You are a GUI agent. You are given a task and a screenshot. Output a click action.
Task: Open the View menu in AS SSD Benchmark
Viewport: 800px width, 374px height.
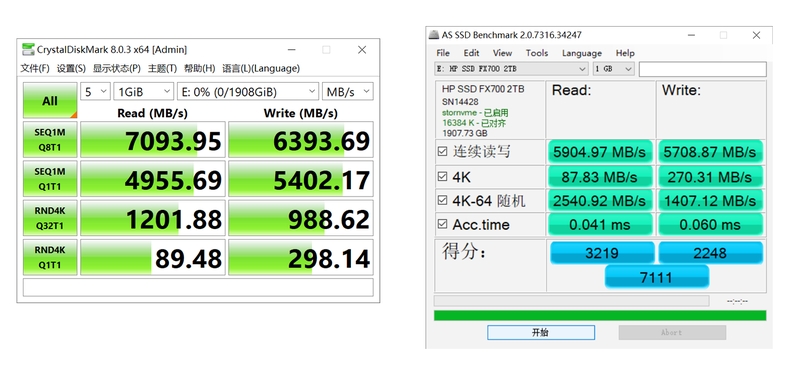502,53
